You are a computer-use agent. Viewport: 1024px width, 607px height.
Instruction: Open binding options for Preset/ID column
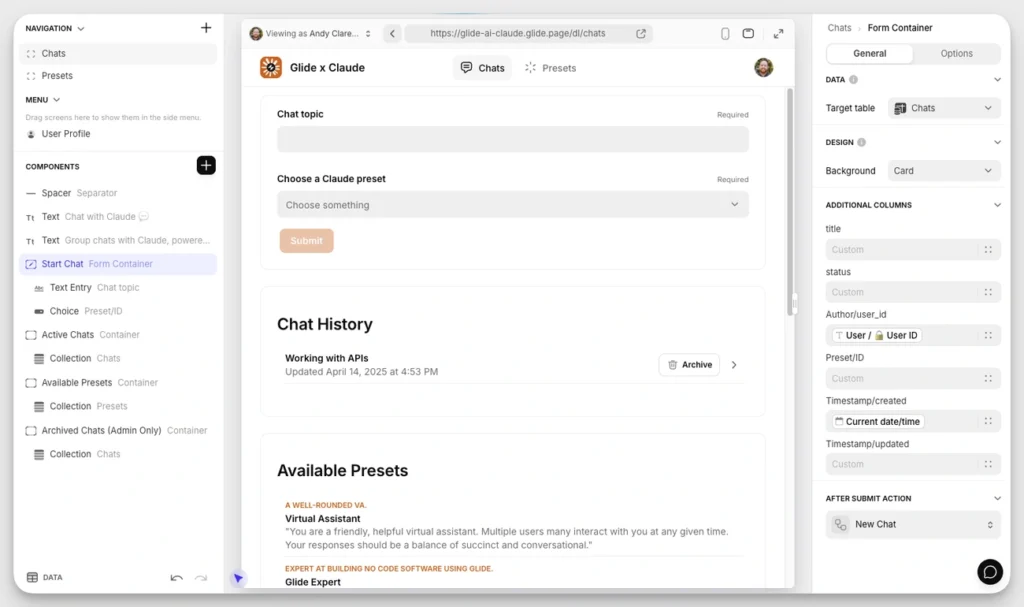pyautogui.click(x=988, y=378)
